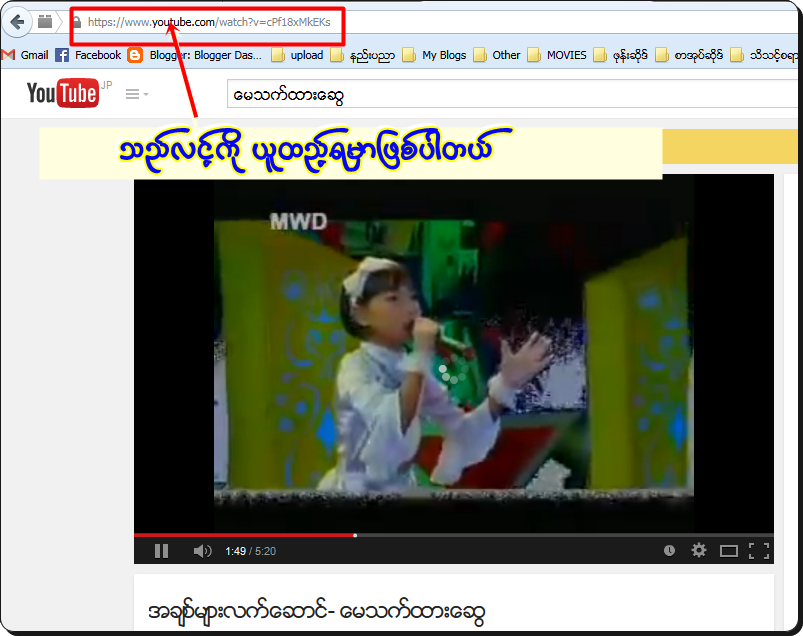Click the 1:49 / 5:20 time display
Screen dimensions: 803x636
tap(250, 551)
